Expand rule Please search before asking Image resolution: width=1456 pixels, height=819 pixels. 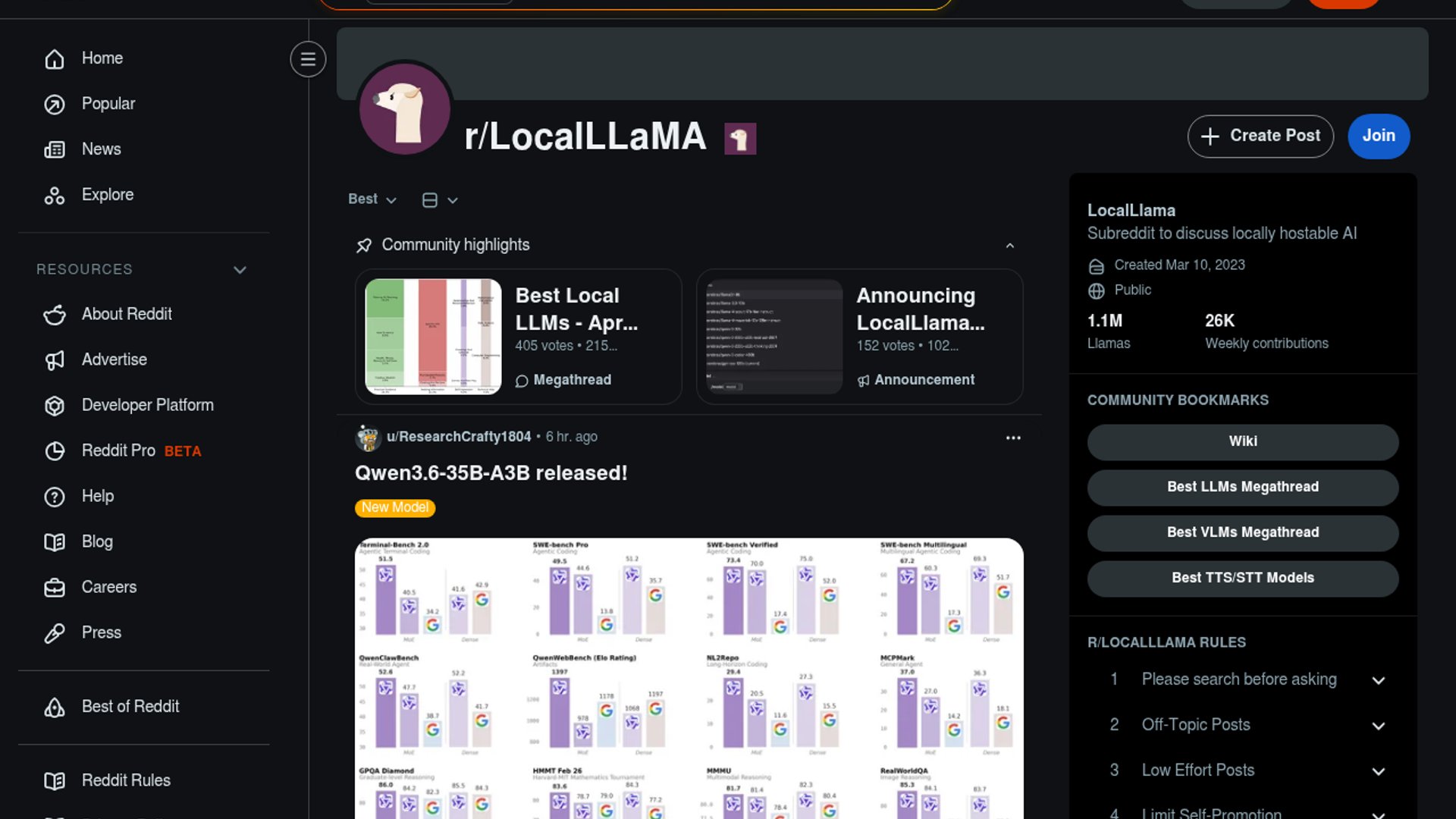[x=1379, y=680]
